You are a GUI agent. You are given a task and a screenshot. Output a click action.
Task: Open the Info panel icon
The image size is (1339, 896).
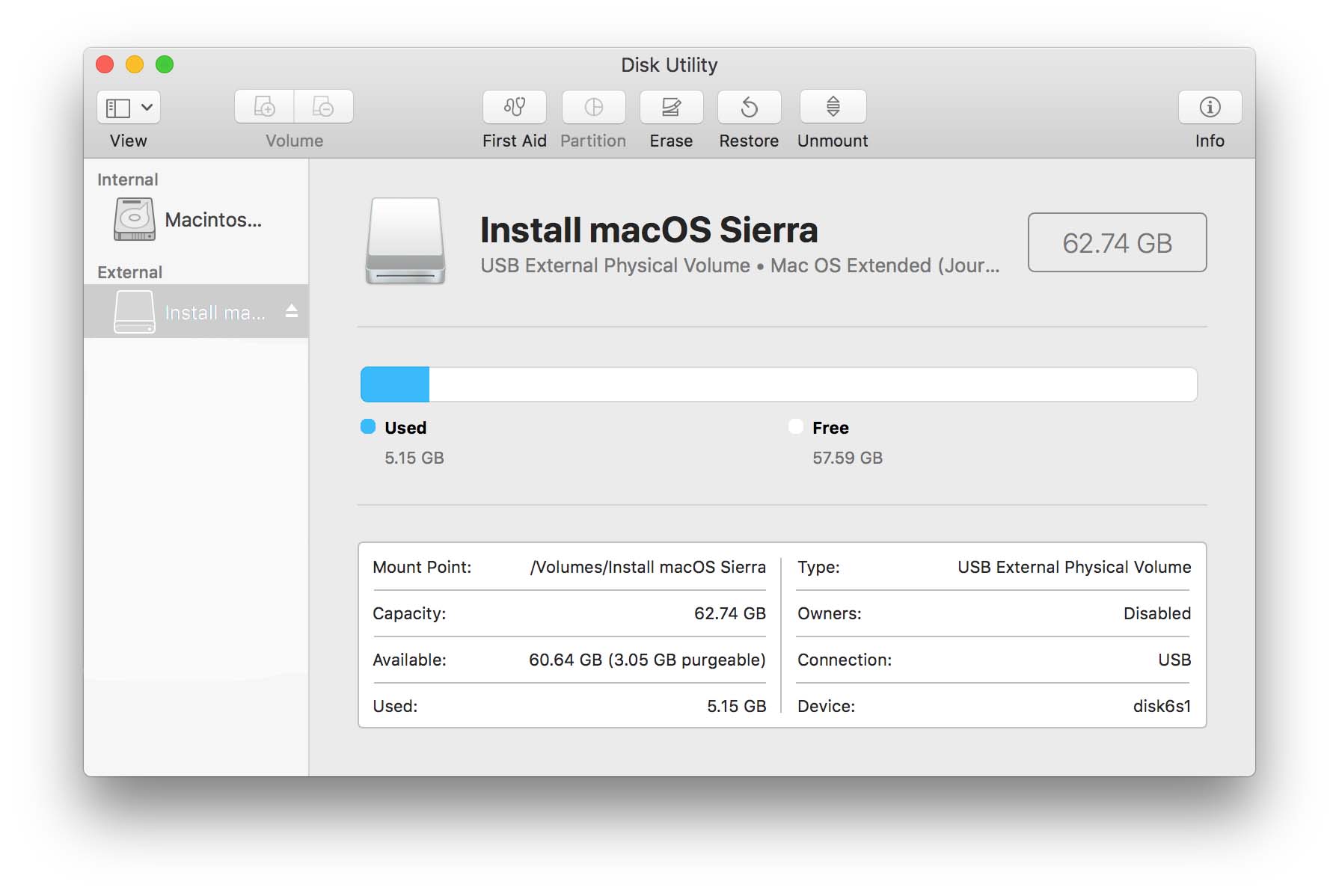pos(1210,107)
